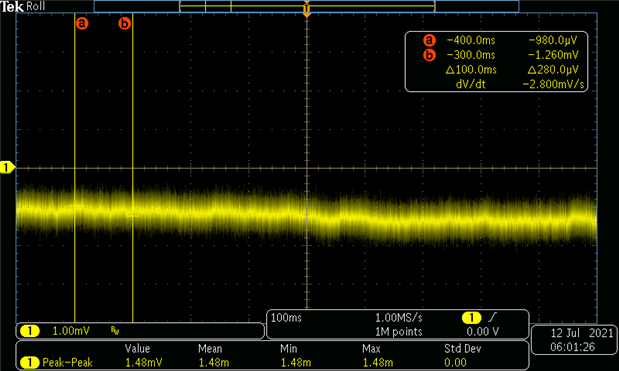The image size is (619, 371).
Task: Click the 1.00MS/s sample rate readout
Action: click(x=399, y=318)
